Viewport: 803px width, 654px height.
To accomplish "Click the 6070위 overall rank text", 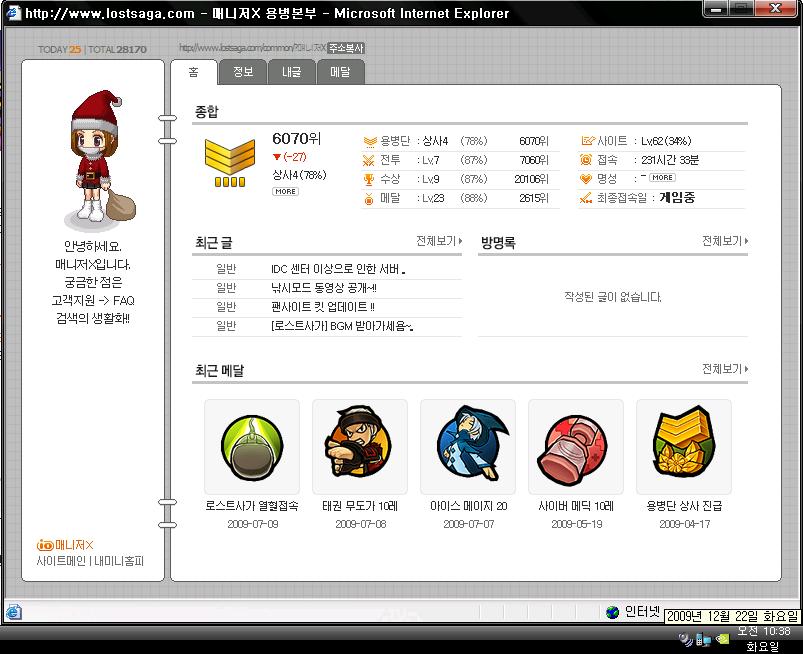I will pyautogui.click(x=297, y=138).
